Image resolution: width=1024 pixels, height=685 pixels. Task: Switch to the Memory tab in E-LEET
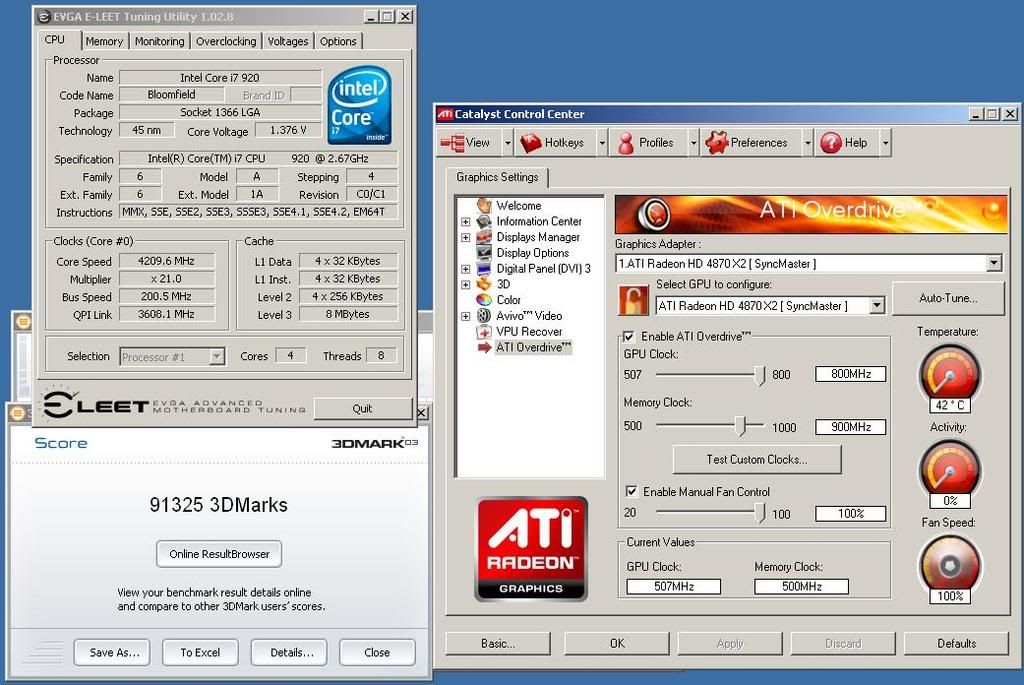tap(104, 41)
